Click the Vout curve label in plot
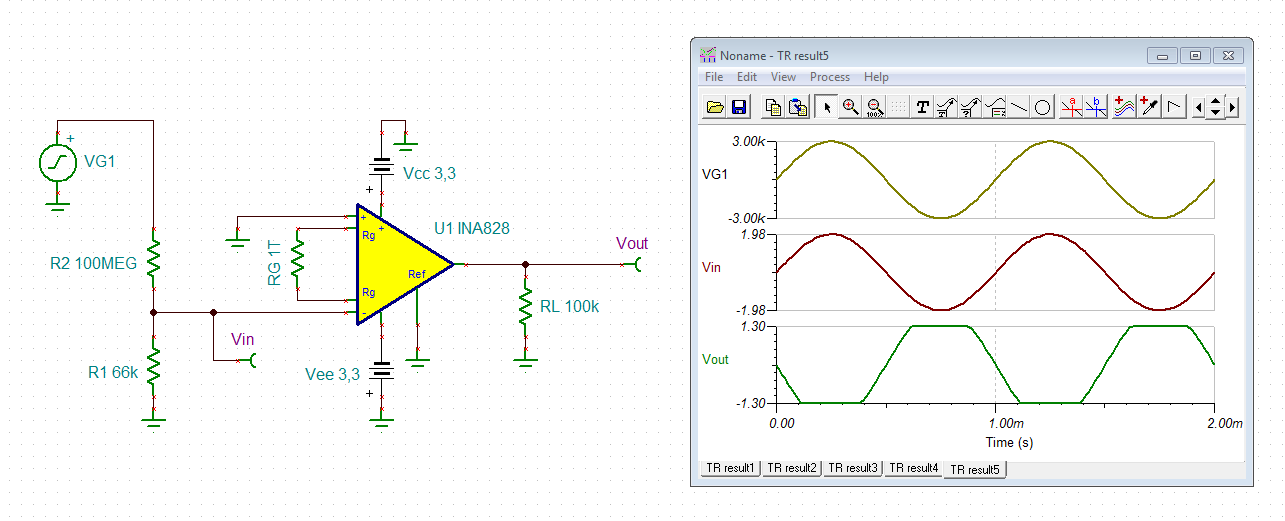The width and height of the screenshot is (1285, 521). 716,359
